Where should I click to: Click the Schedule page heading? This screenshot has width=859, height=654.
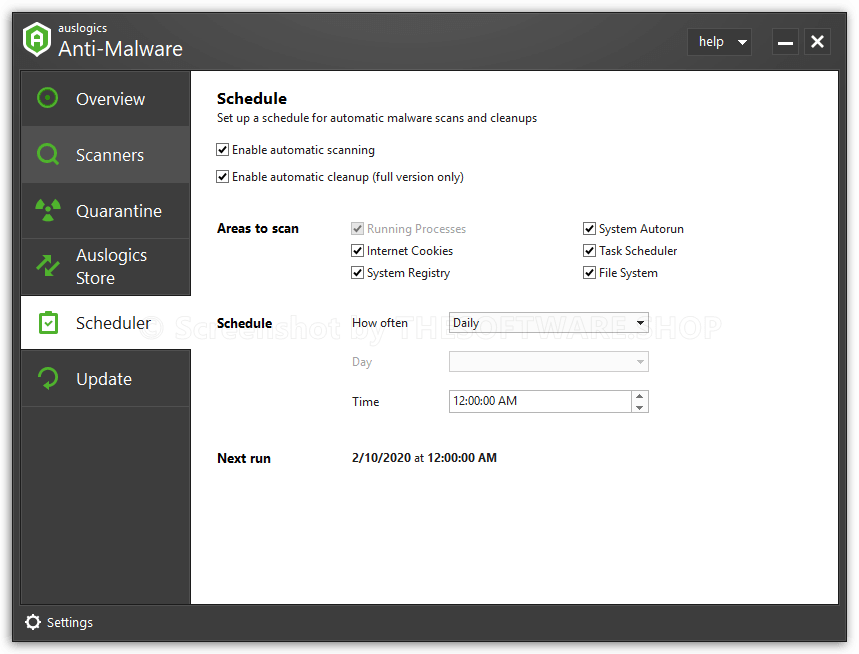pyautogui.click(x=252, y=99)
